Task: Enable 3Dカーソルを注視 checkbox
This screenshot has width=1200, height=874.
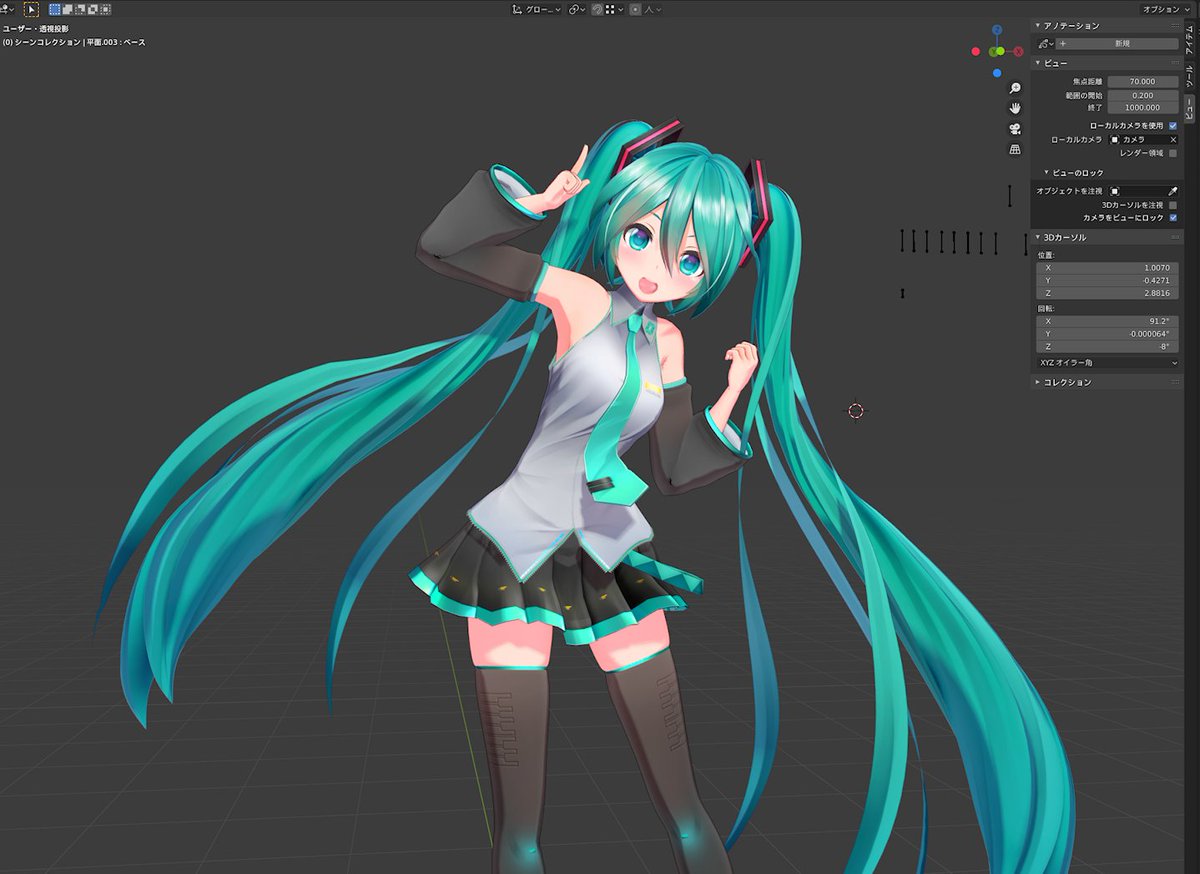Action: (x=1172, y=204)
